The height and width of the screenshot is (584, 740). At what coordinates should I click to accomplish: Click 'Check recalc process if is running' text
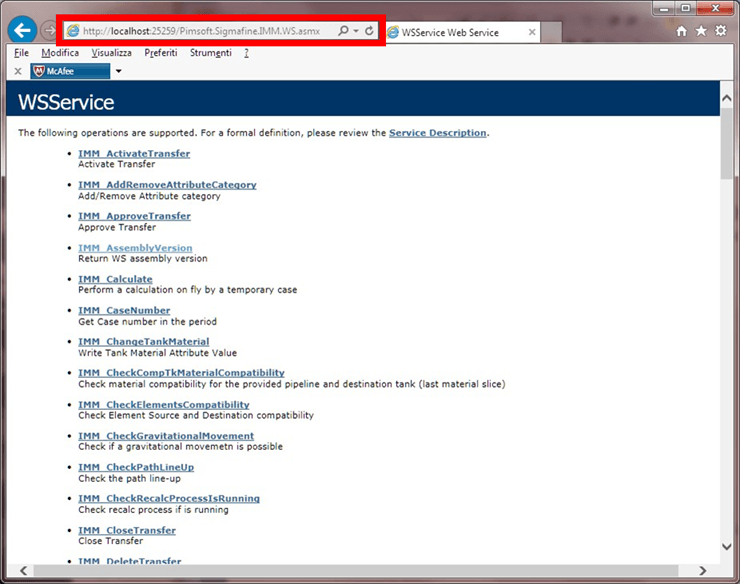pos(153,510)
